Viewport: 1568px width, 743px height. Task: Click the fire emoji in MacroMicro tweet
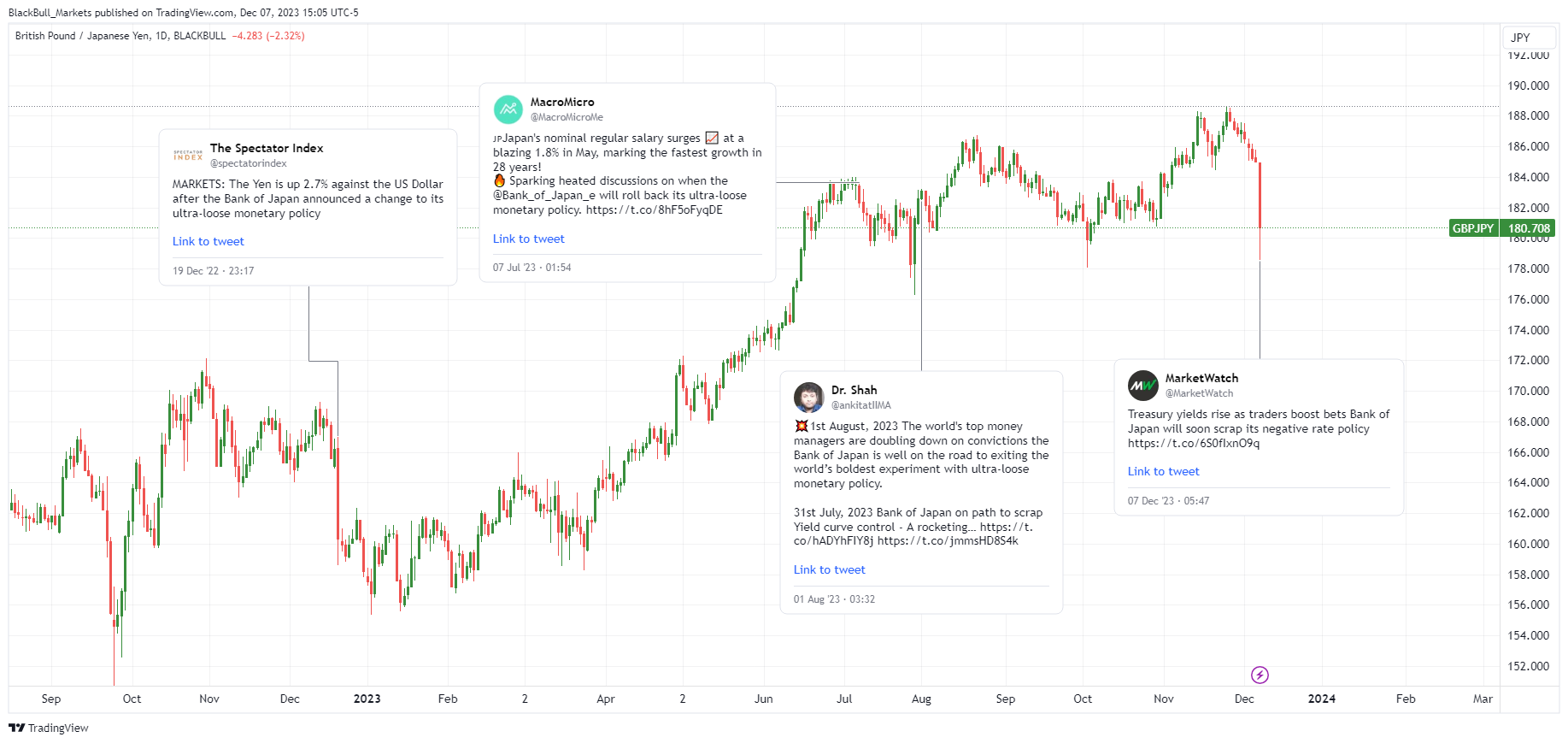tap(500, 180)
